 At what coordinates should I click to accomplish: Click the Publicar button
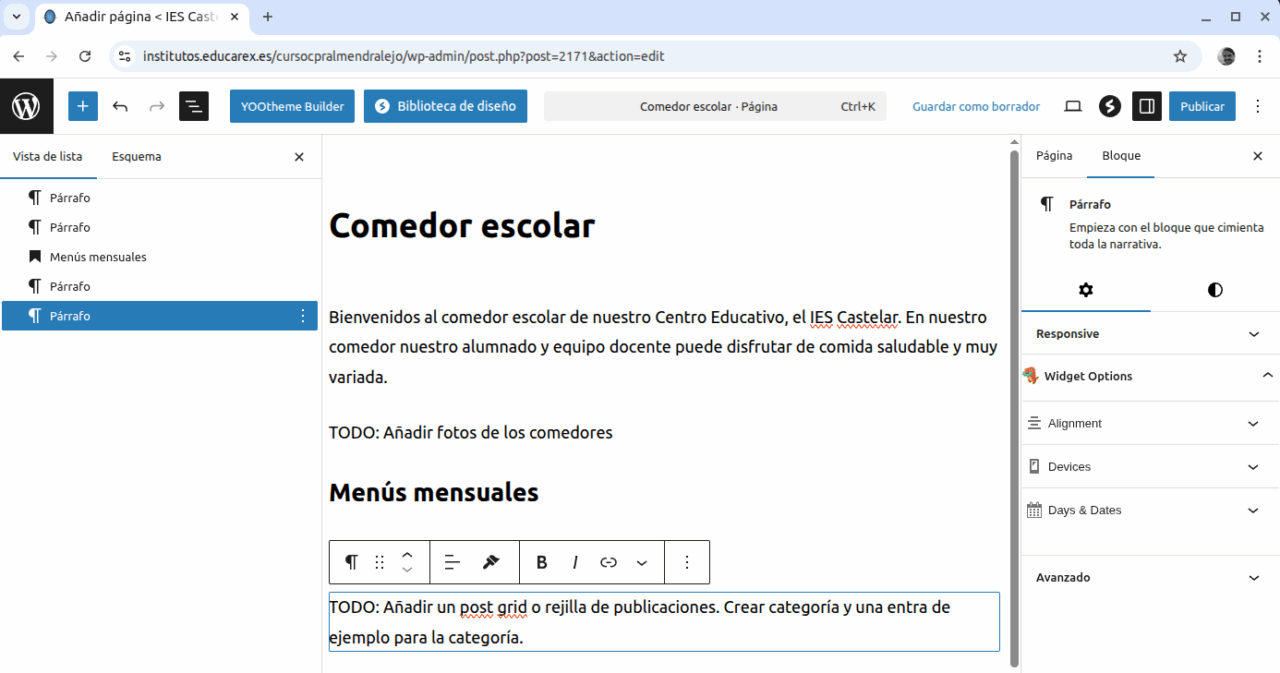(x=1202, y=106)
